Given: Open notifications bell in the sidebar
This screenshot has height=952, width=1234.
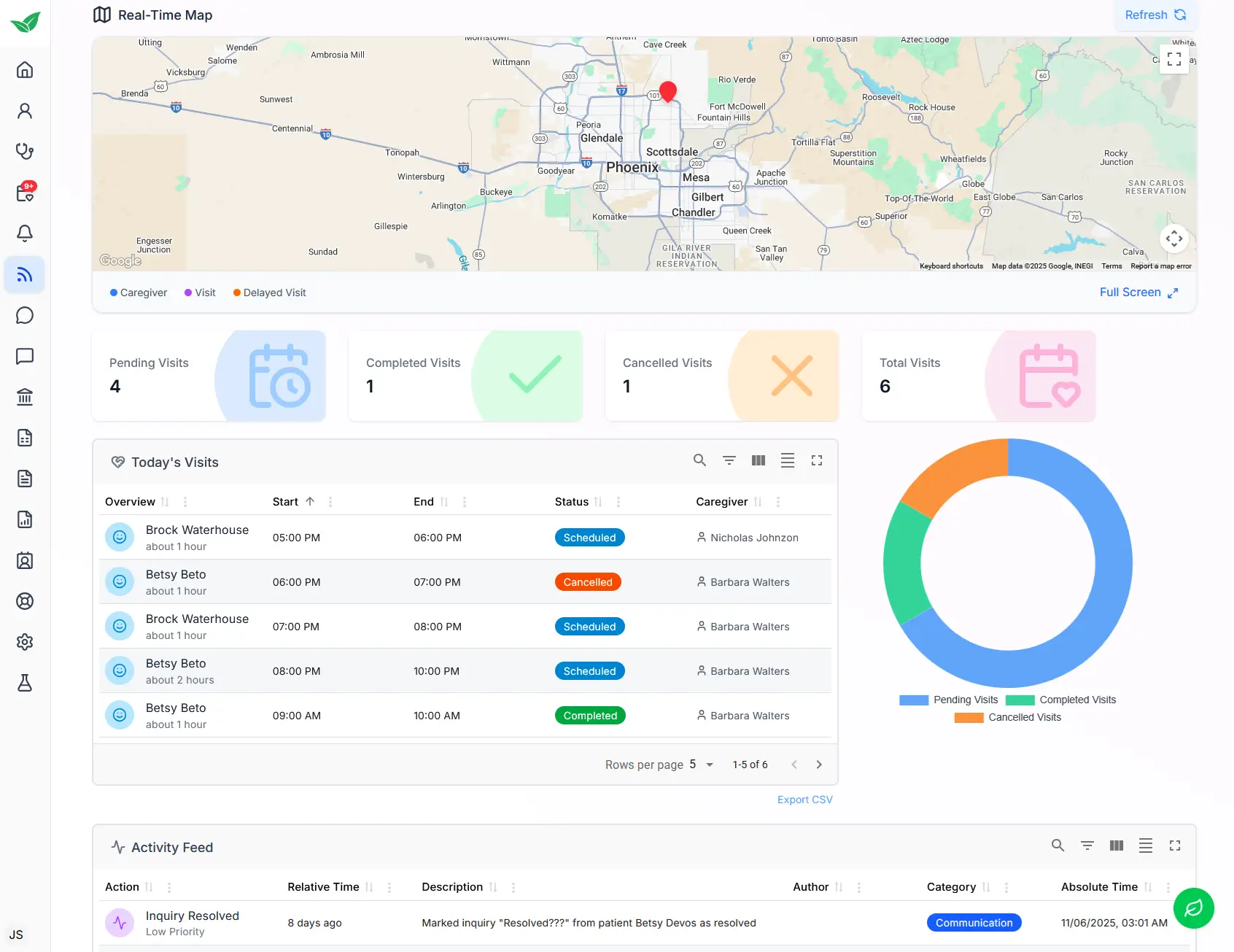Looking at the screenshot, I should pos(25,233).
